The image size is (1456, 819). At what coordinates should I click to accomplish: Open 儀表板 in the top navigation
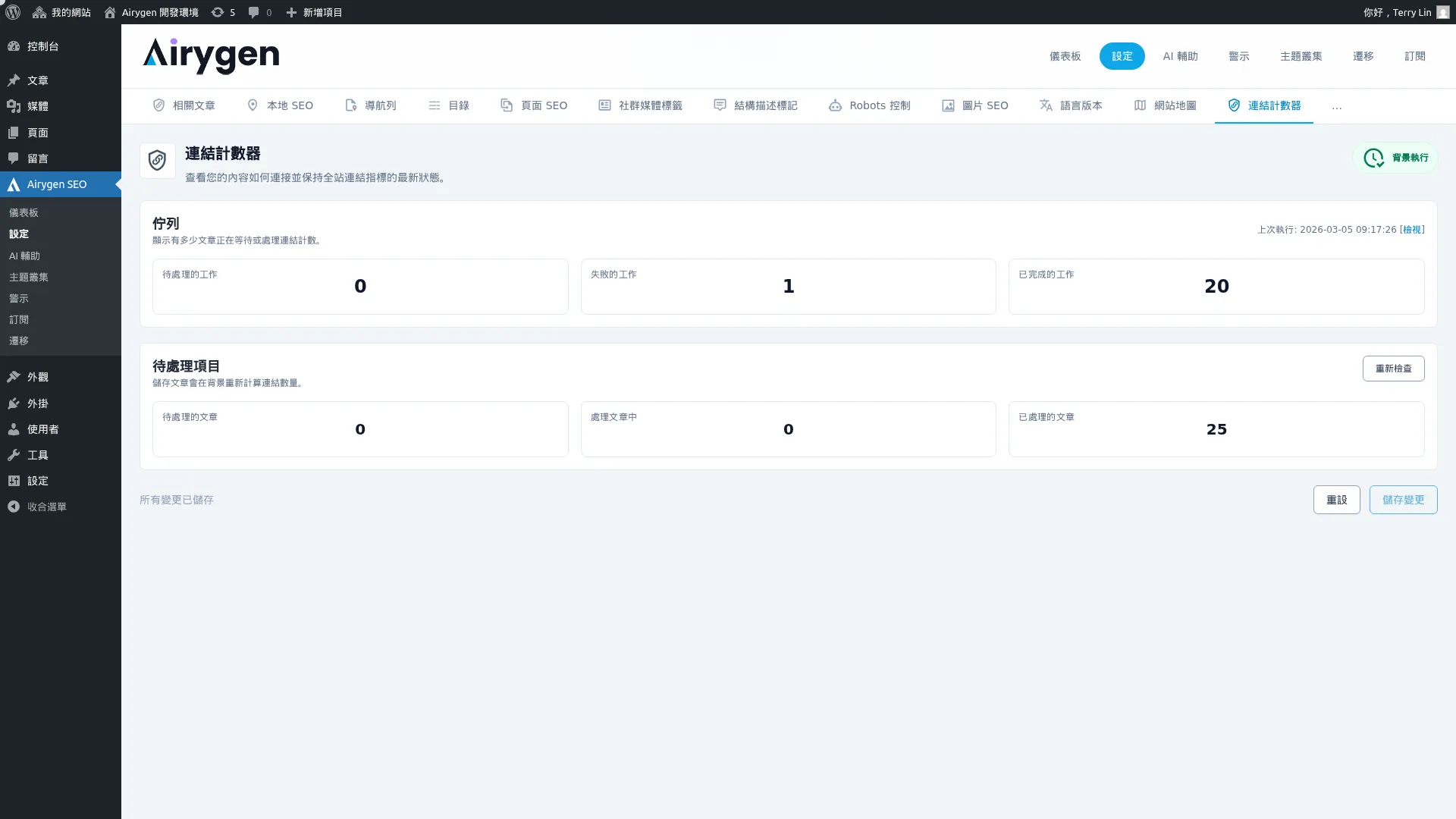pos(1065,56)
